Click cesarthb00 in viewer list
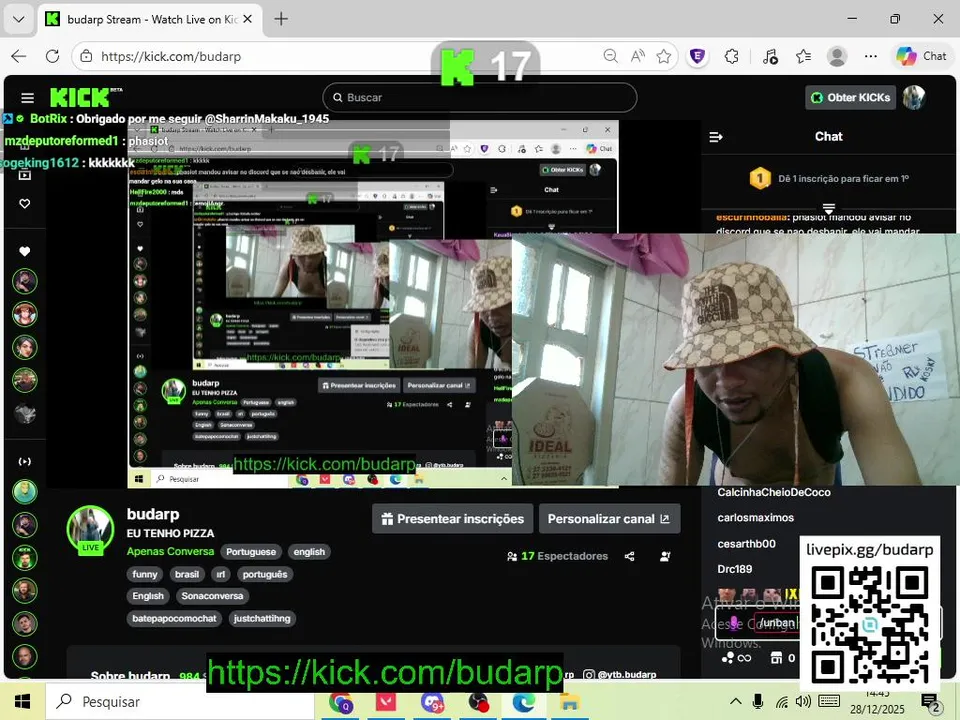 tap(746, 544)
